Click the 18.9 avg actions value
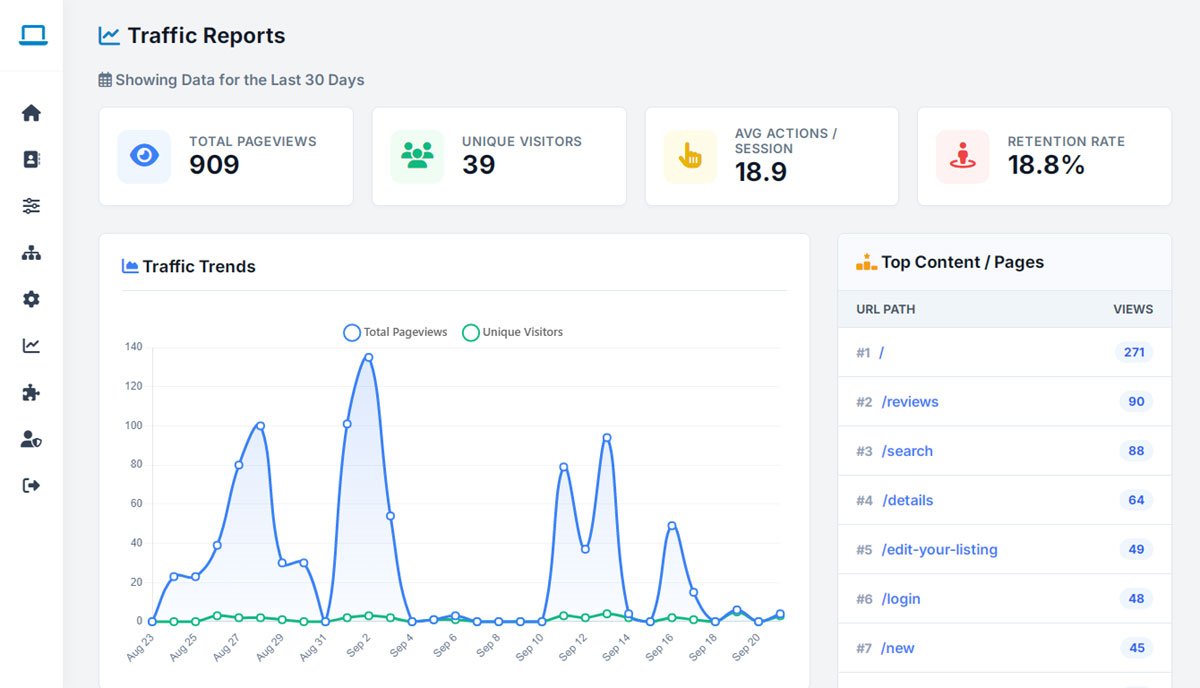This screenshot has height=688, width=1200. pyautogui.click(x=761, y=172)
